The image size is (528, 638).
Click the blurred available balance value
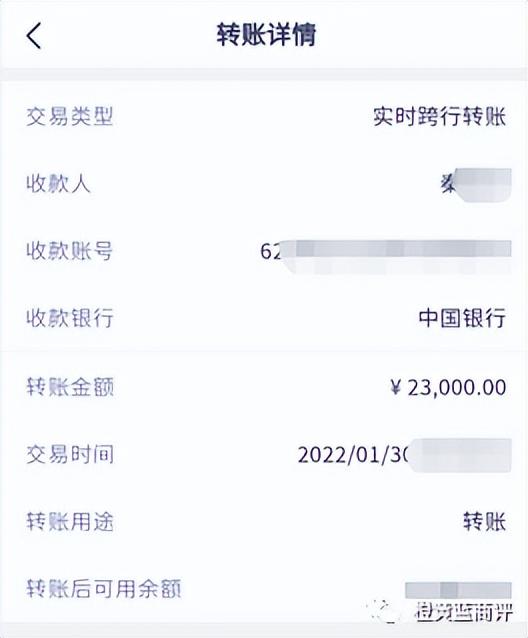[x=458, y=590]
